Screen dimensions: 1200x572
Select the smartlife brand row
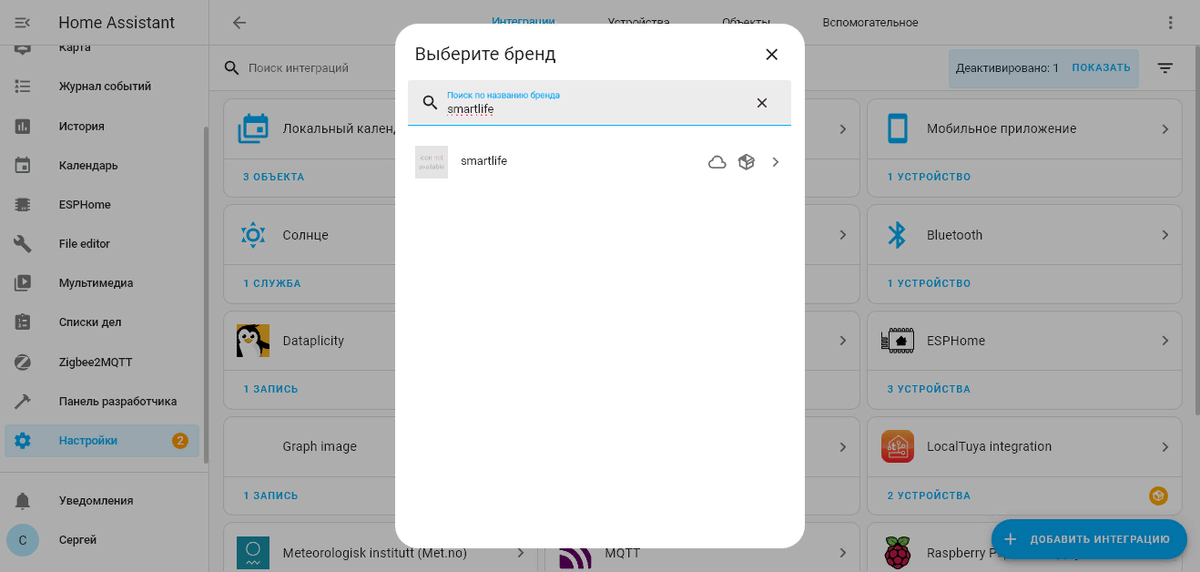coord(599,162)
